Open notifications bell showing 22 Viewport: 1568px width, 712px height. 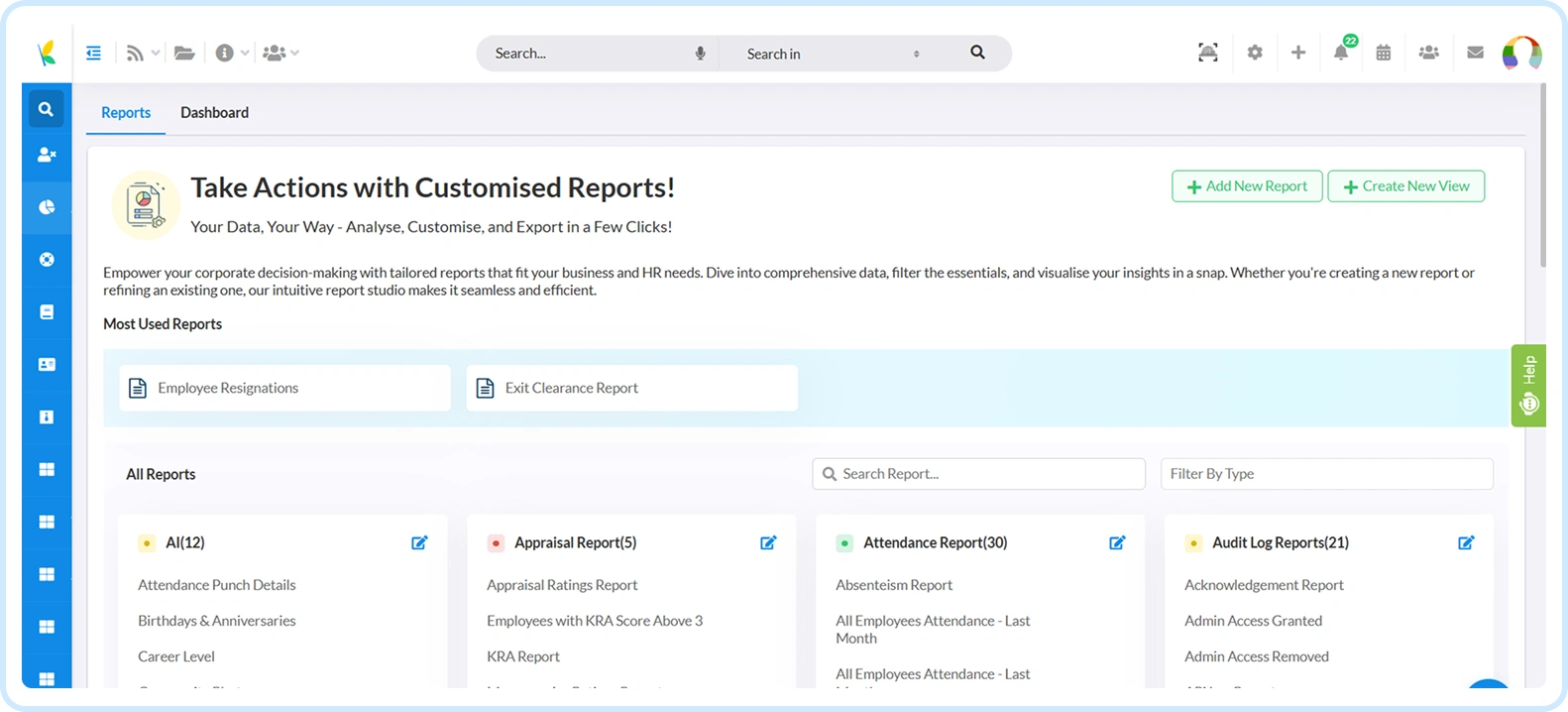point(1342,51)
